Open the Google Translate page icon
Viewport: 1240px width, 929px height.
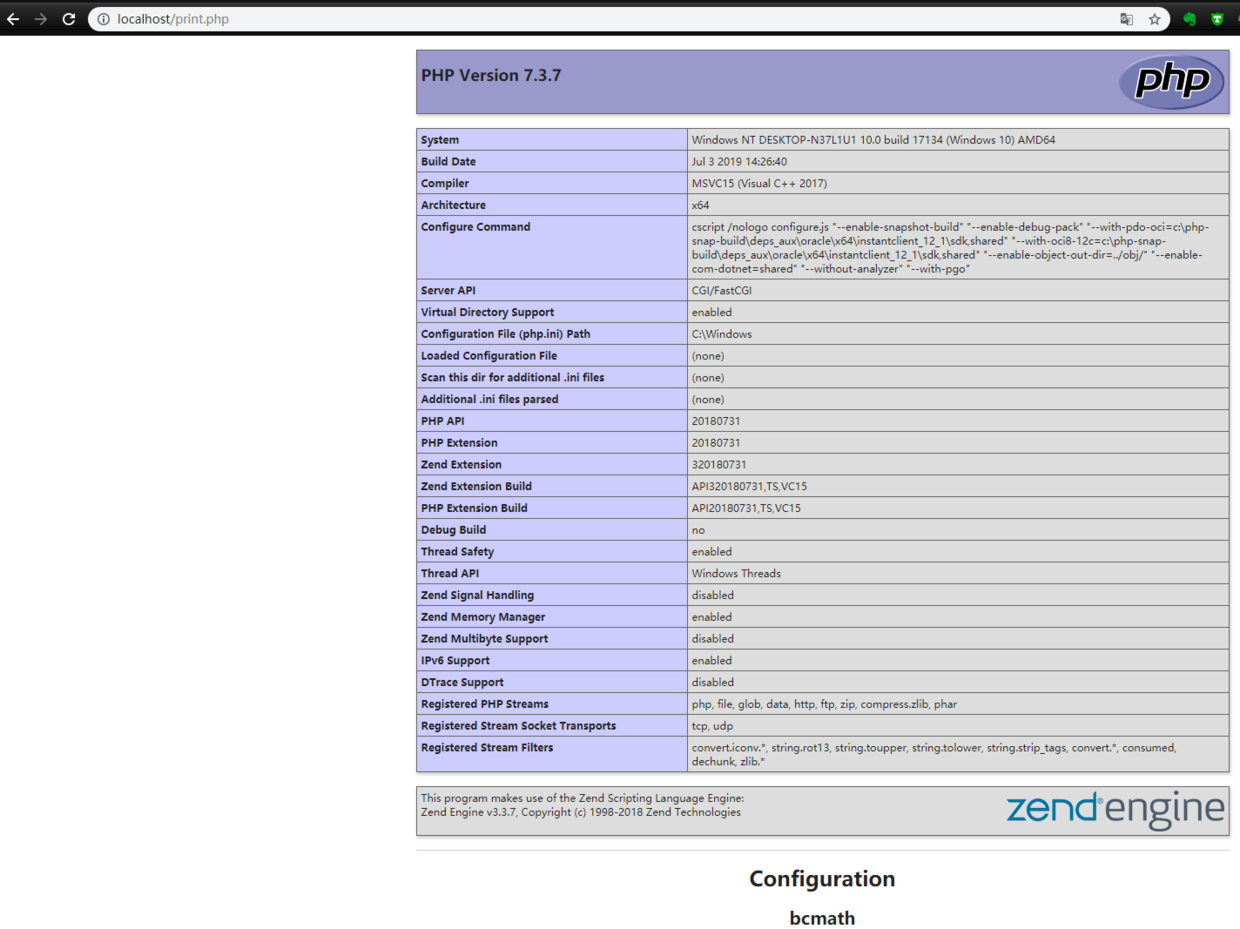coord(1126,19)
